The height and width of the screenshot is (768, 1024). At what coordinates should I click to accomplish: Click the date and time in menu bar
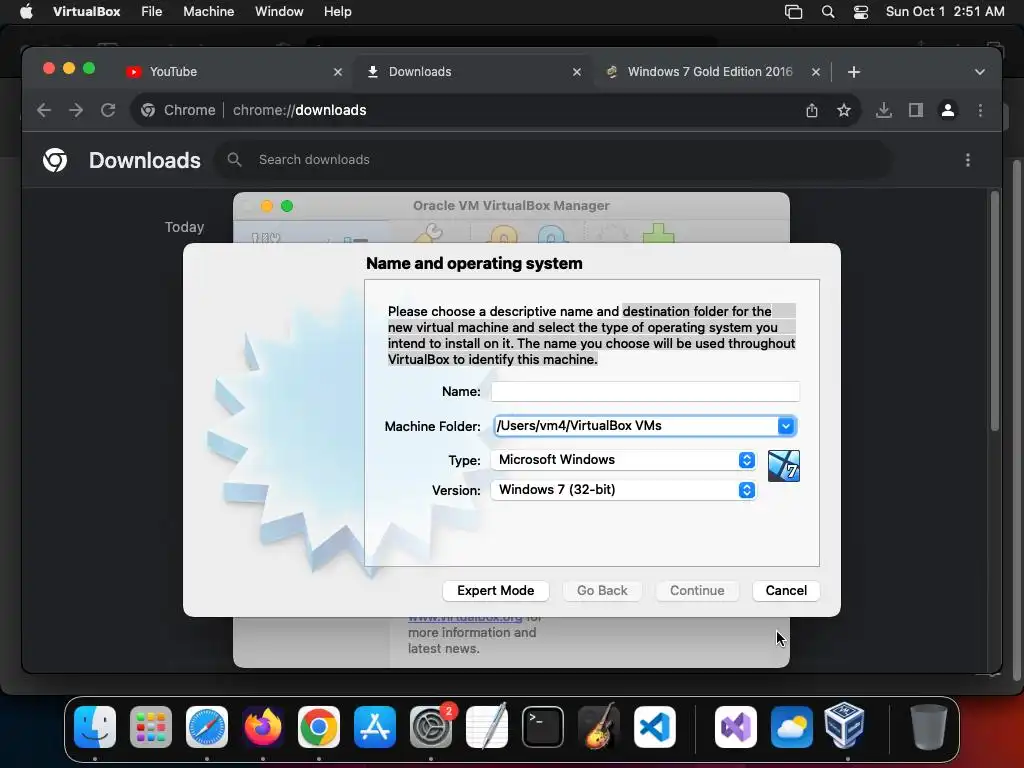(x=944, y=12)
